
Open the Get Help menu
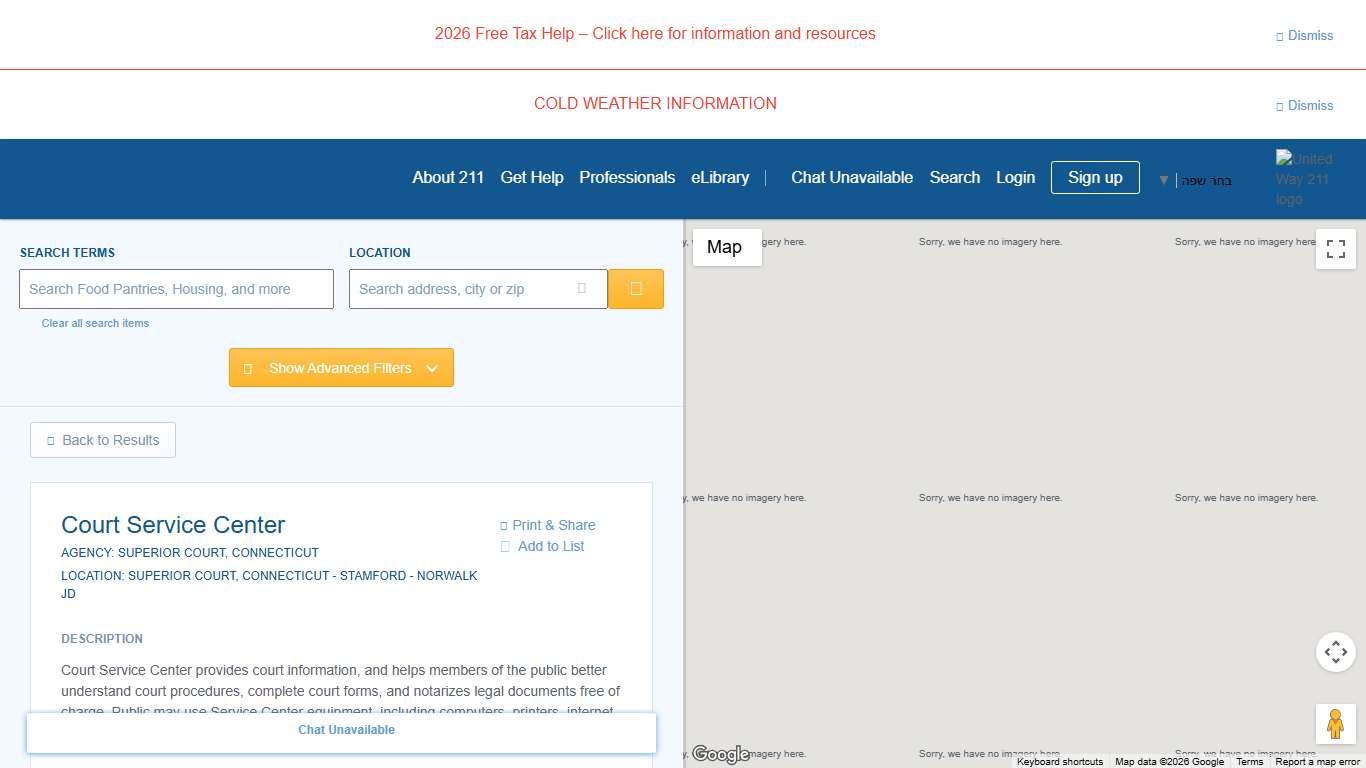click(531, 177)
